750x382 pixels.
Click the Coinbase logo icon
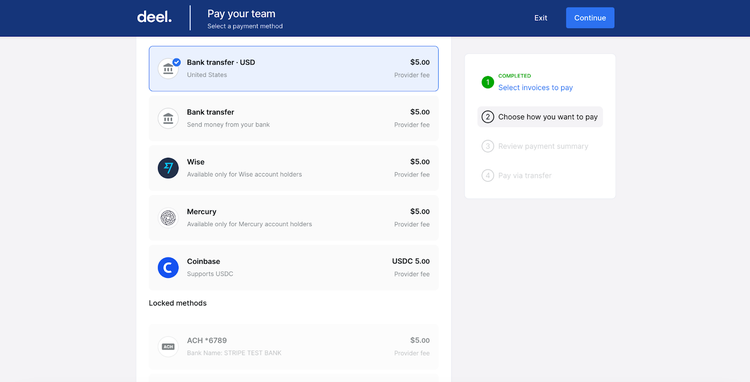pyautogui.click(x=168, y=268)
